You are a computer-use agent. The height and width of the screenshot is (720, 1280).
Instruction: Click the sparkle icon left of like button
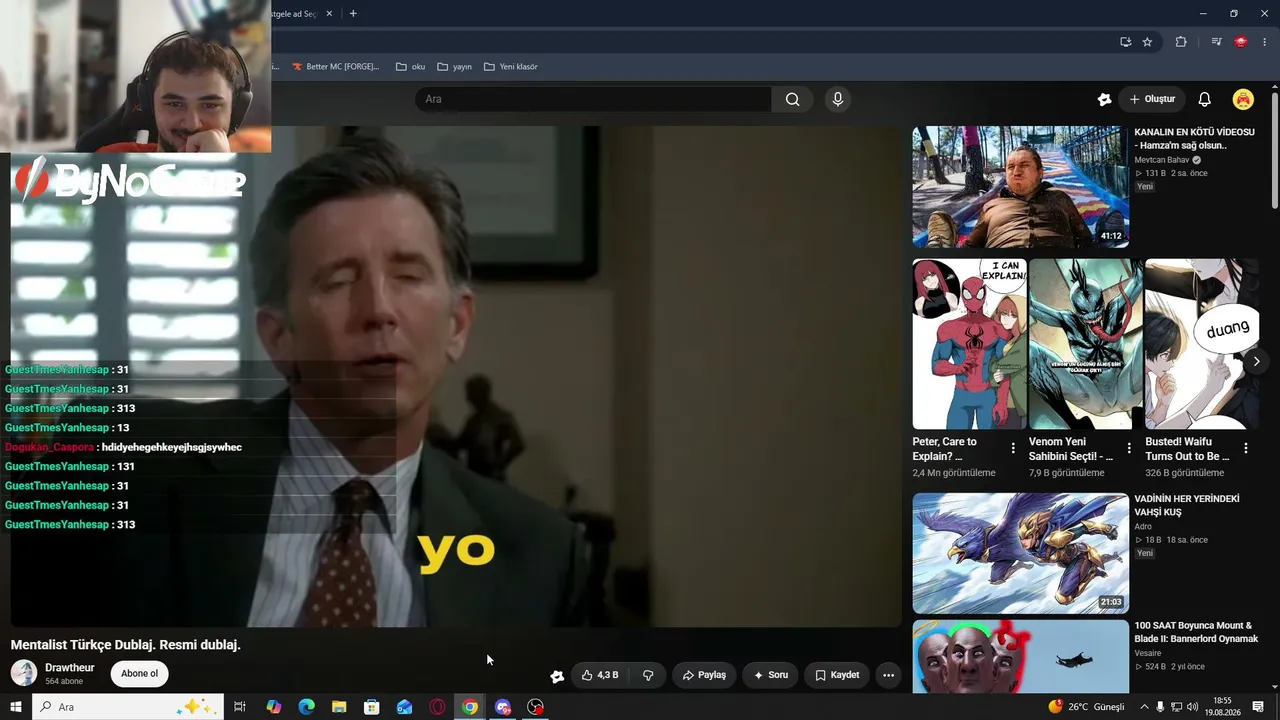(x=557, y=676)
